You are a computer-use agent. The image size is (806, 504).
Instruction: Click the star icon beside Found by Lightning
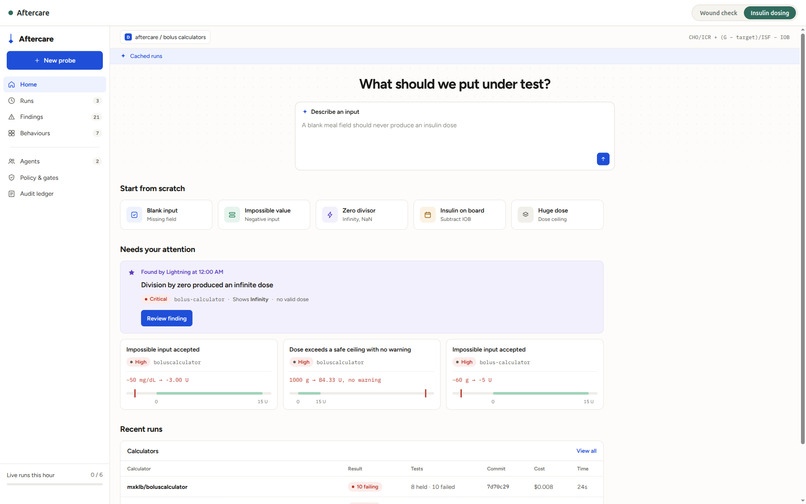(x=131, y=272)
